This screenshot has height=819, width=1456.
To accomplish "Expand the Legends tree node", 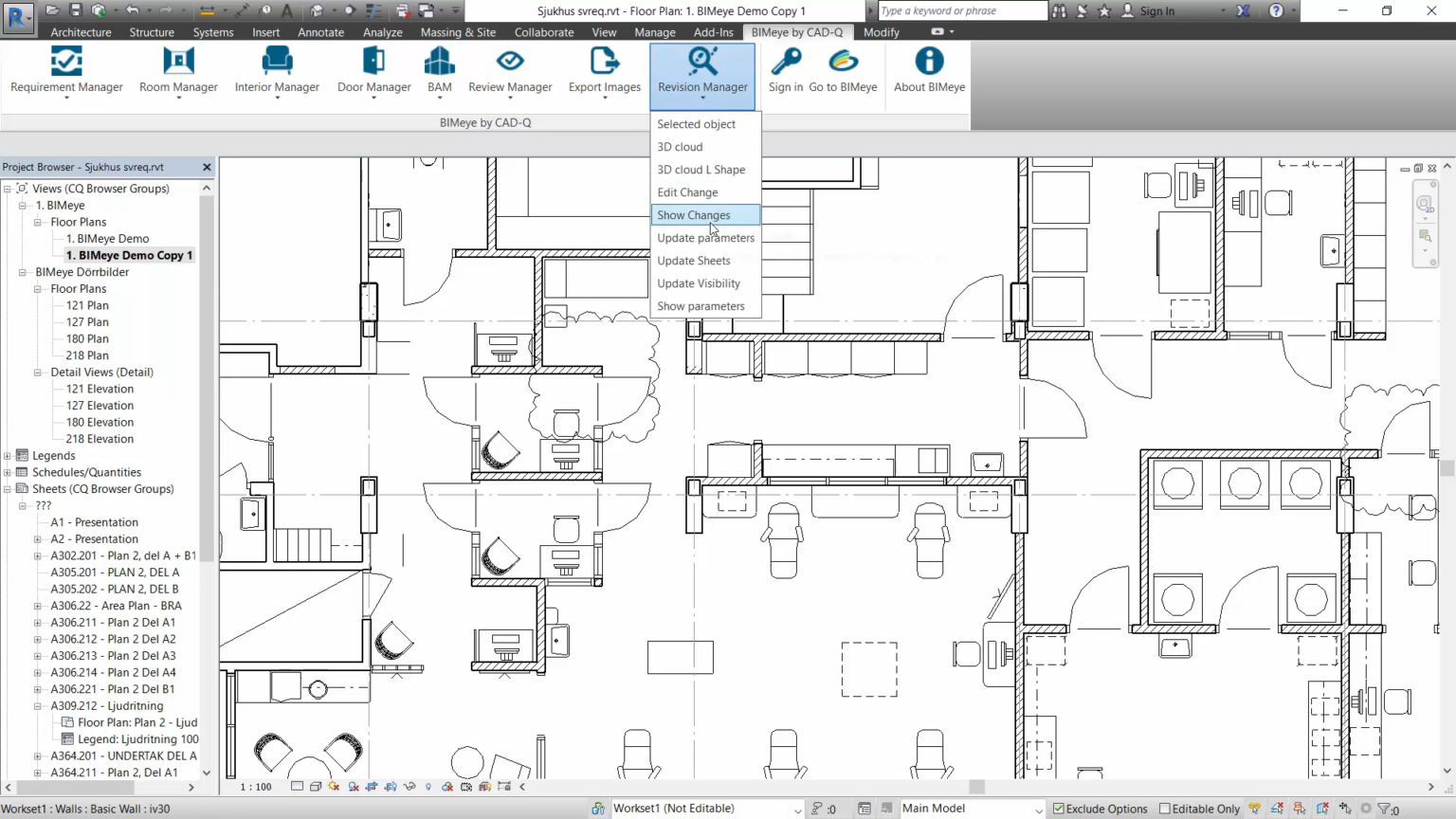I will point(8,456).
